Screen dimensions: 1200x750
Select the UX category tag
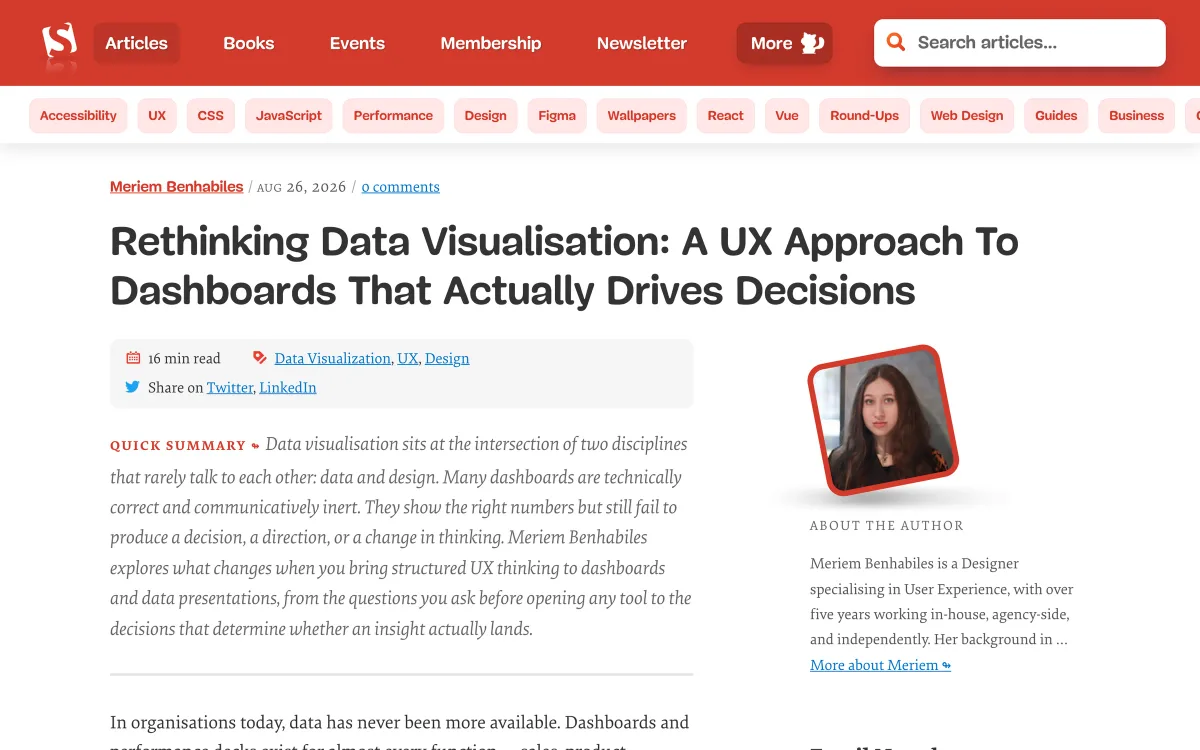coord(157,116)
